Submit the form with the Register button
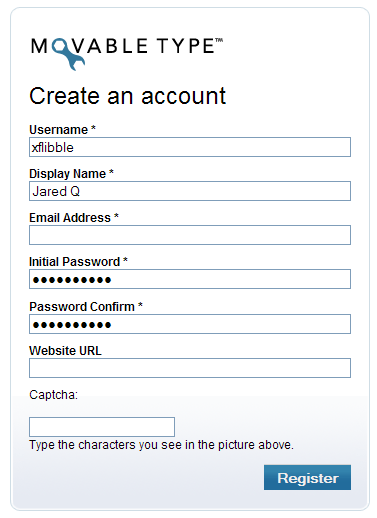 [x=307, y=478]
